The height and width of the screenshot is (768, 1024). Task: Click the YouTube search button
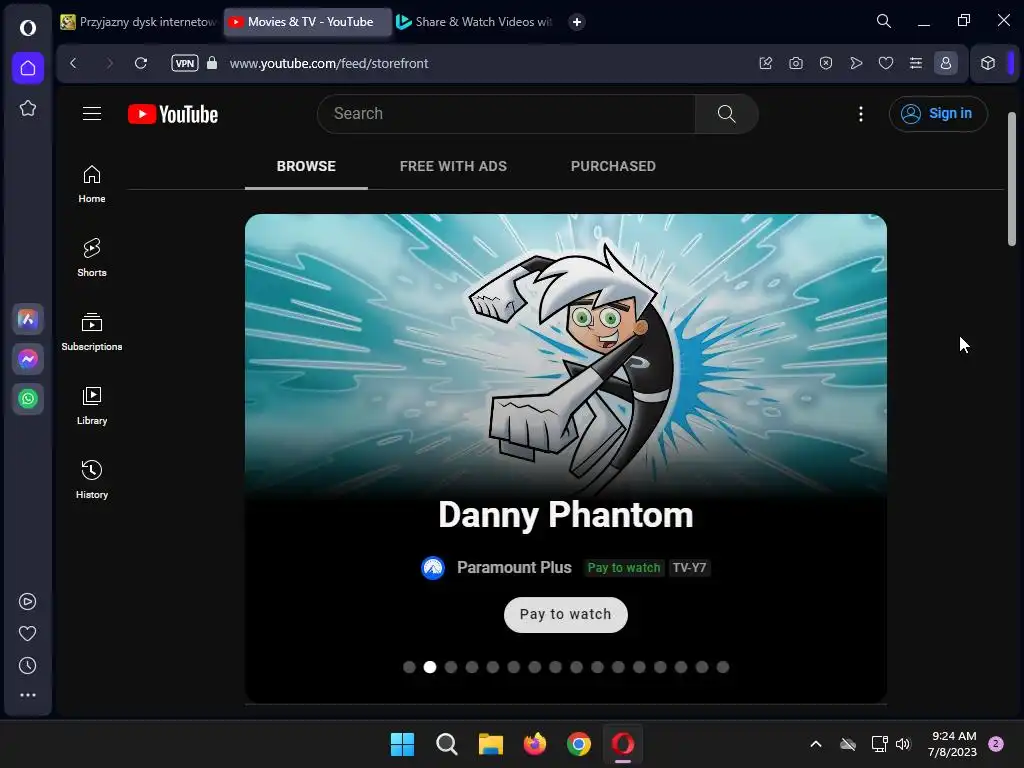tap(727, 114)
